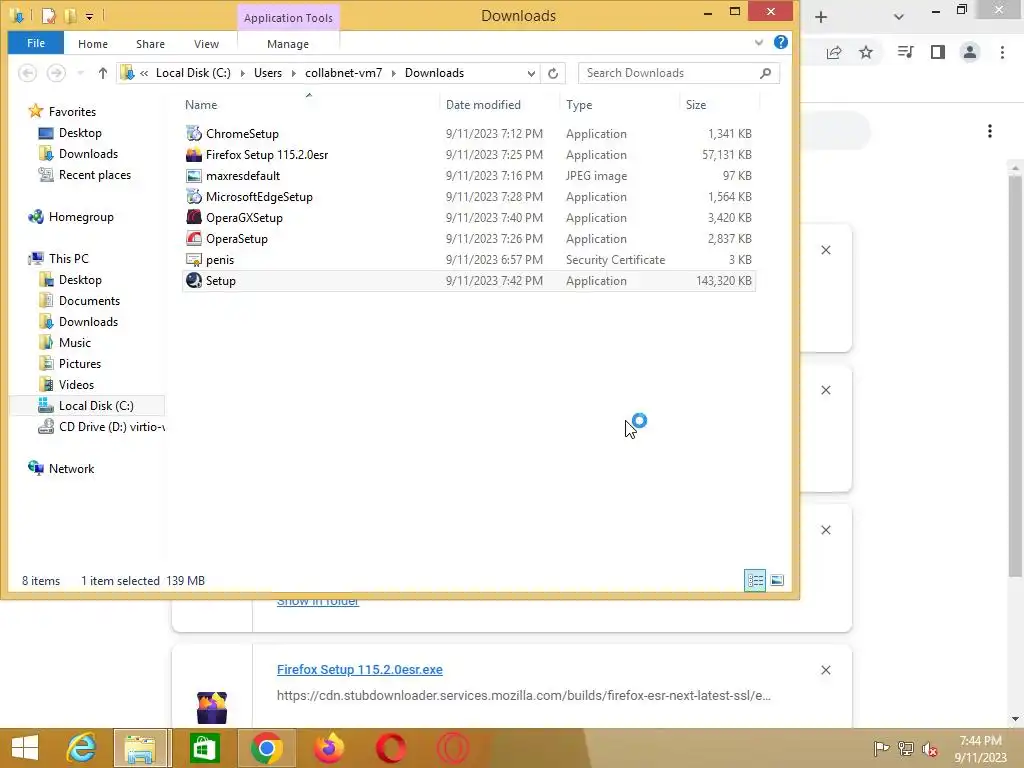
Task: Sort files by Name column header
Action: pos(309,104)
